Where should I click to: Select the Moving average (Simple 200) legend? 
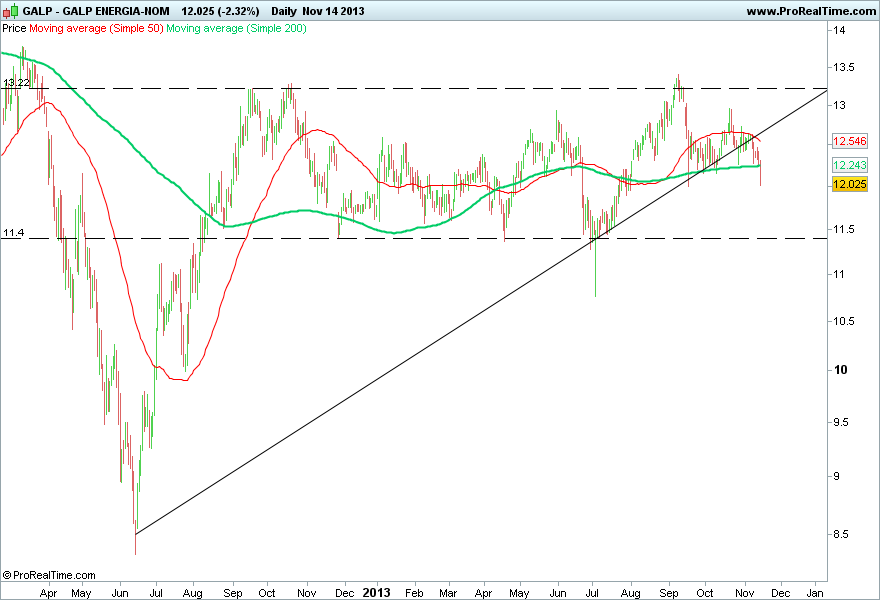(x=236, y=28)
